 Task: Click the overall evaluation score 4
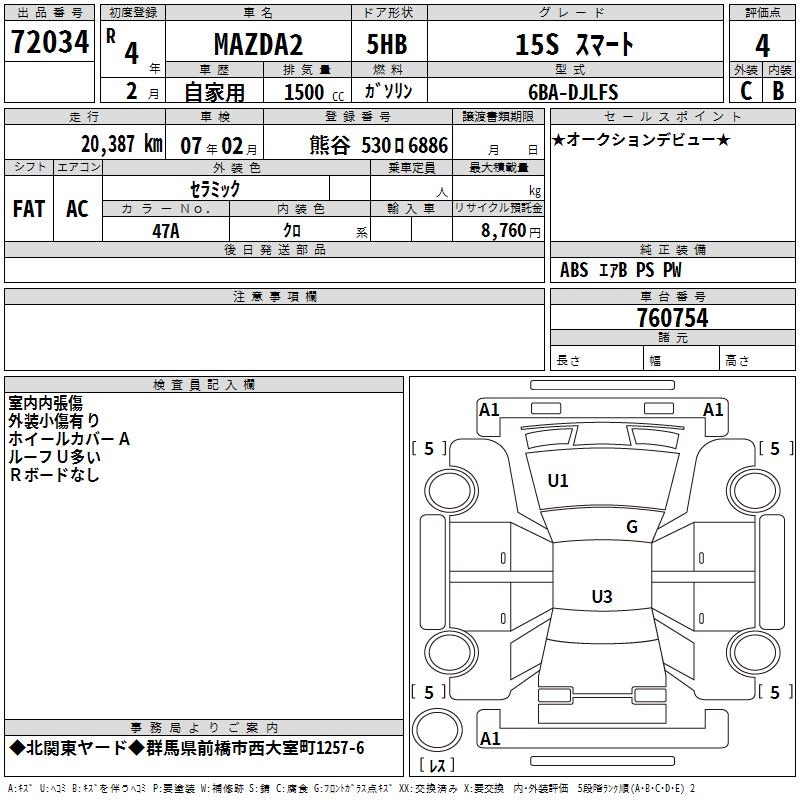[762, 45]
